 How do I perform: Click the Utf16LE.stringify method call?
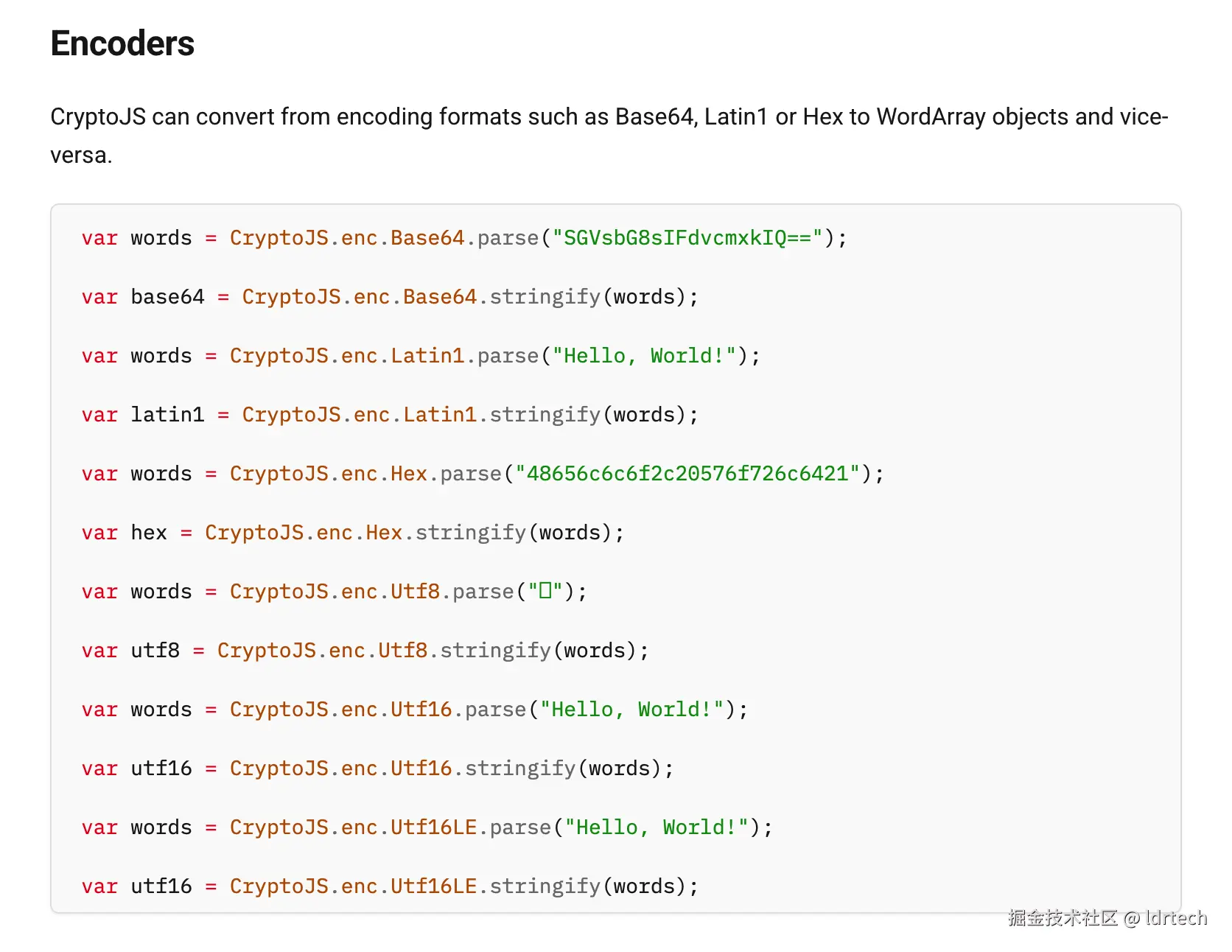tap(545, 886)
